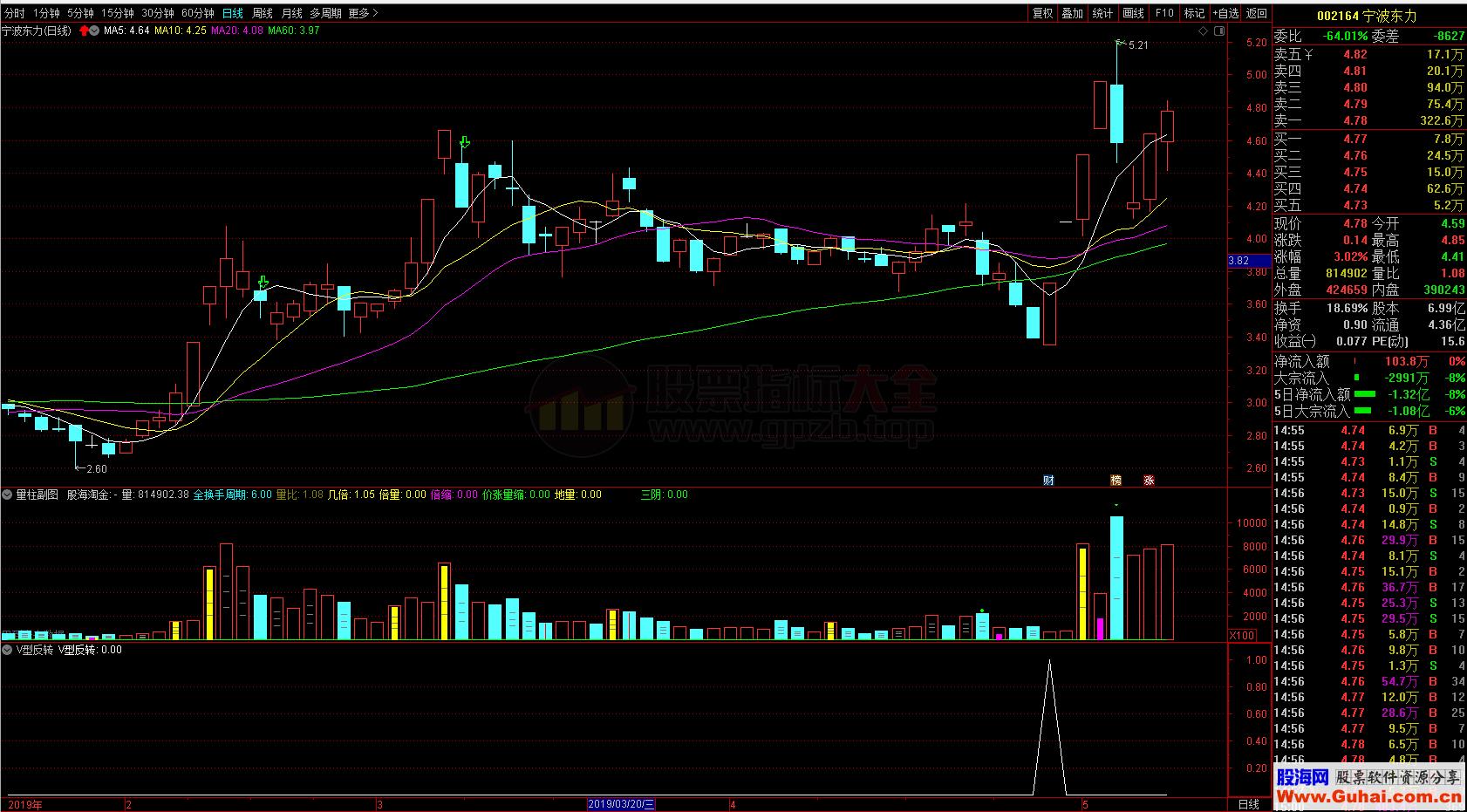Viewport: 1467px width, 812px height.
Task: Expand the 量柱副图 indicator dropdown
Action: (7, 495)
